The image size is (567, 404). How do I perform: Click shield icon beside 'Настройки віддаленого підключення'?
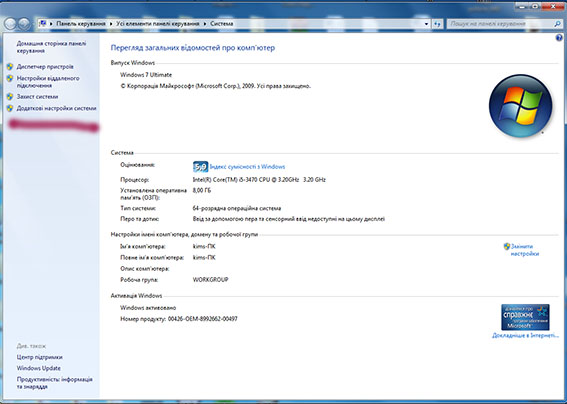pos(10,78)
